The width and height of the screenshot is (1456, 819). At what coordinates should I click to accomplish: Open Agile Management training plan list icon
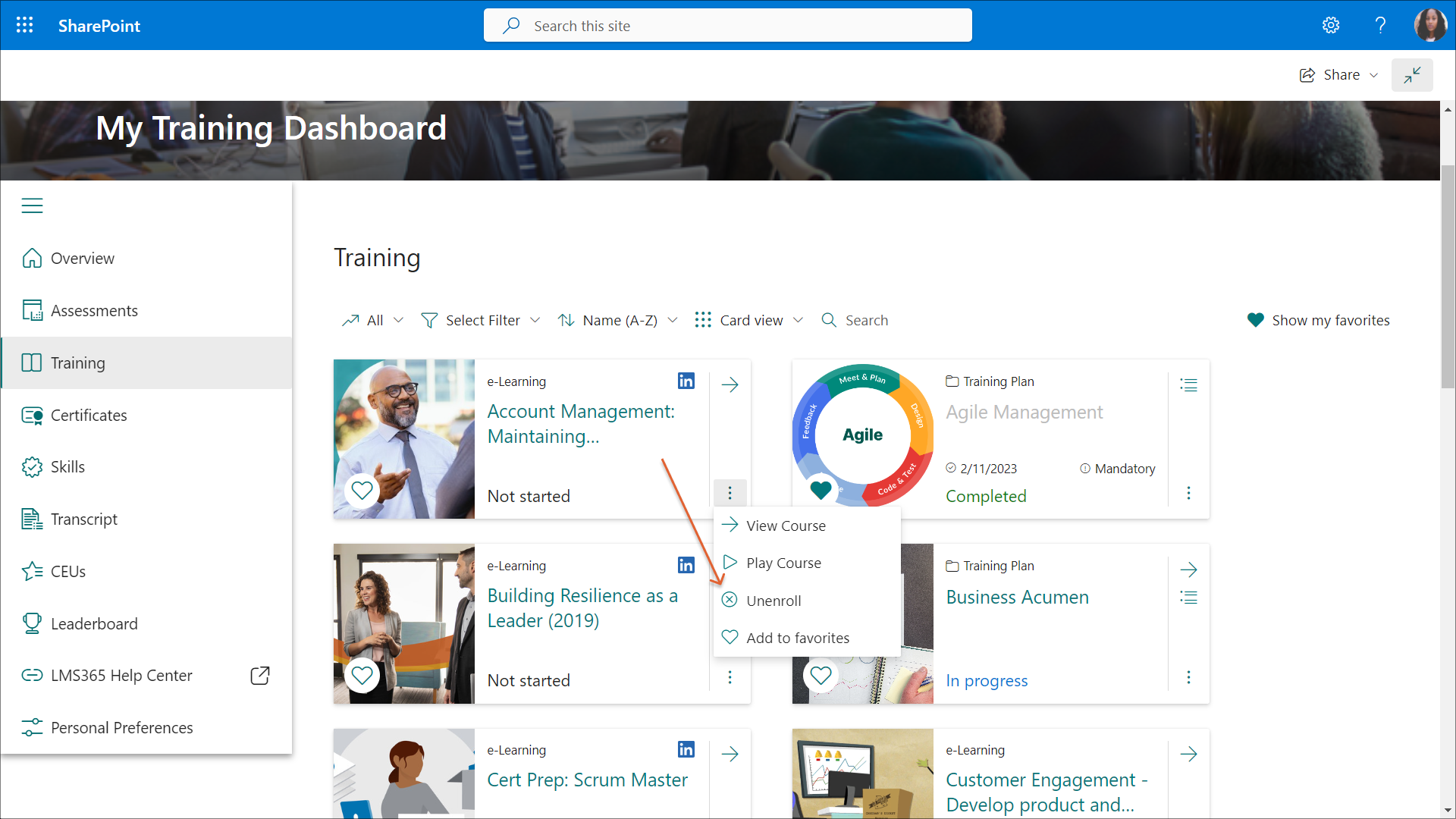click(1188, 385)
